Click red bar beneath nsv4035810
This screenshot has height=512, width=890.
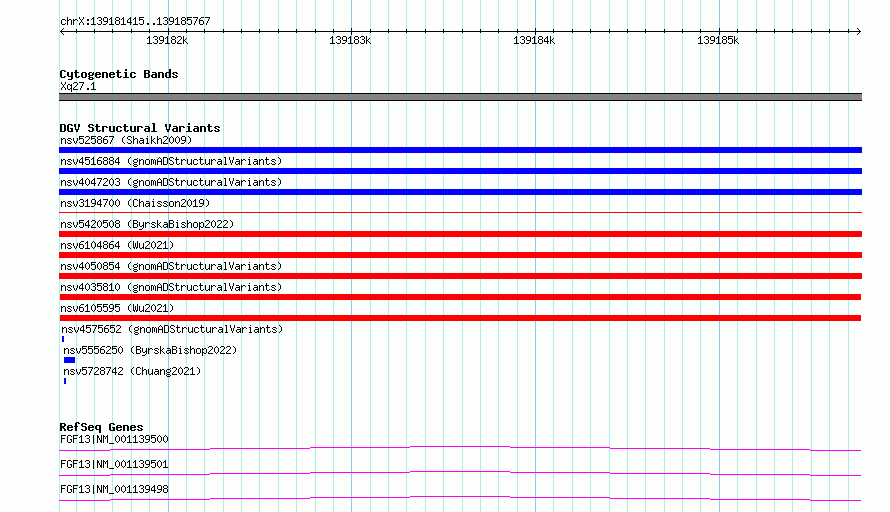tap(460, 297)
